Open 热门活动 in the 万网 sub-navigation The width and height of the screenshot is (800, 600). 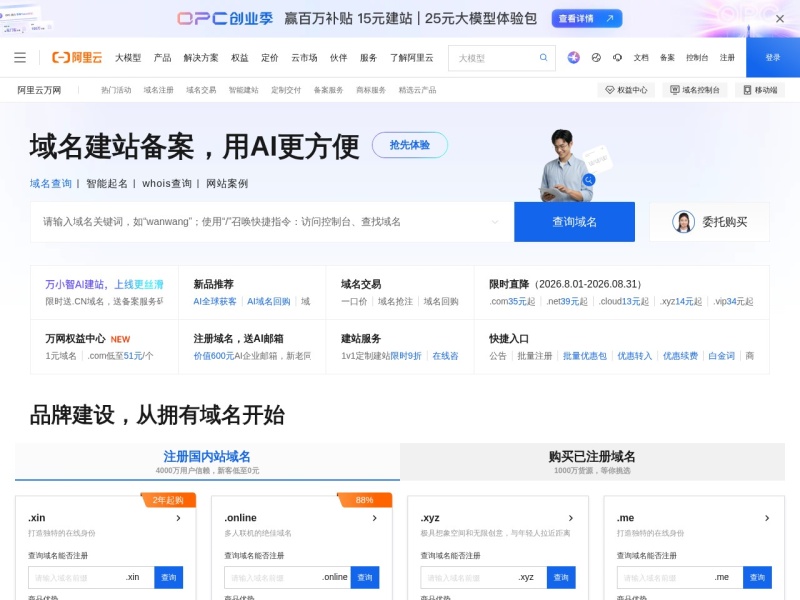[x=116, y=90]
